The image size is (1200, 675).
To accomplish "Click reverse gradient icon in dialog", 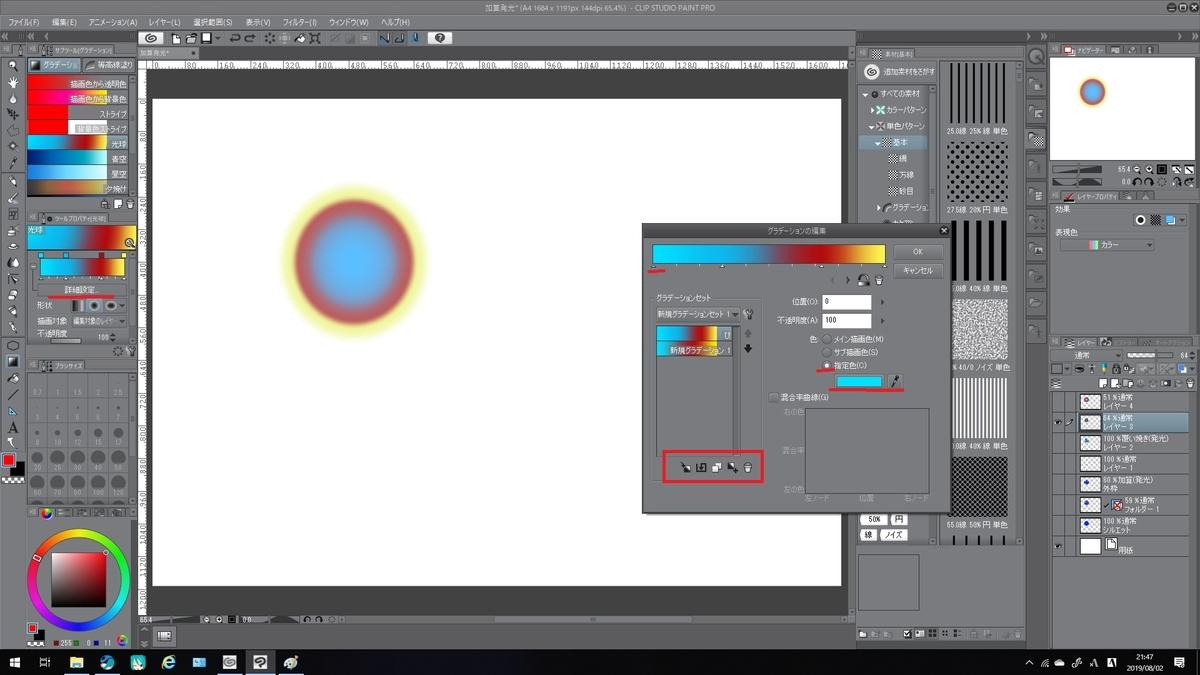I will 863,281.
